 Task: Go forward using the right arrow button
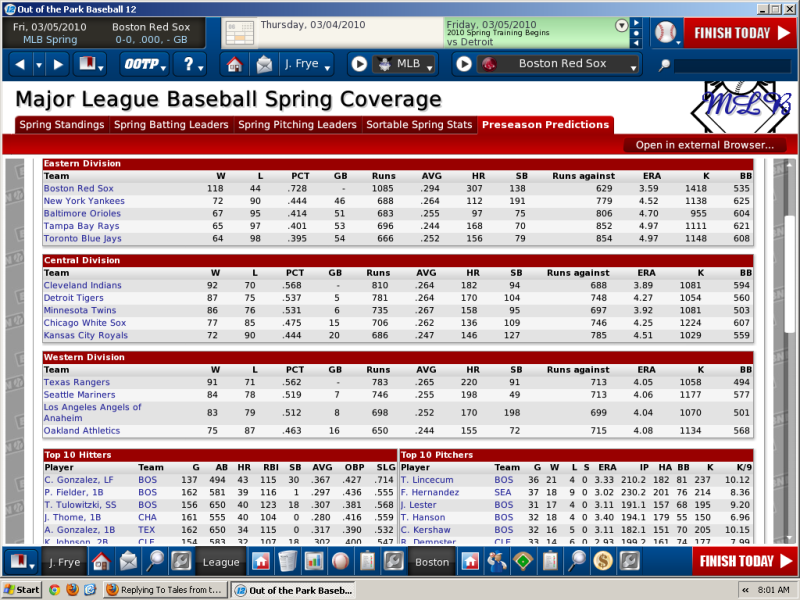pyautogui.click(x=58, y=64)
